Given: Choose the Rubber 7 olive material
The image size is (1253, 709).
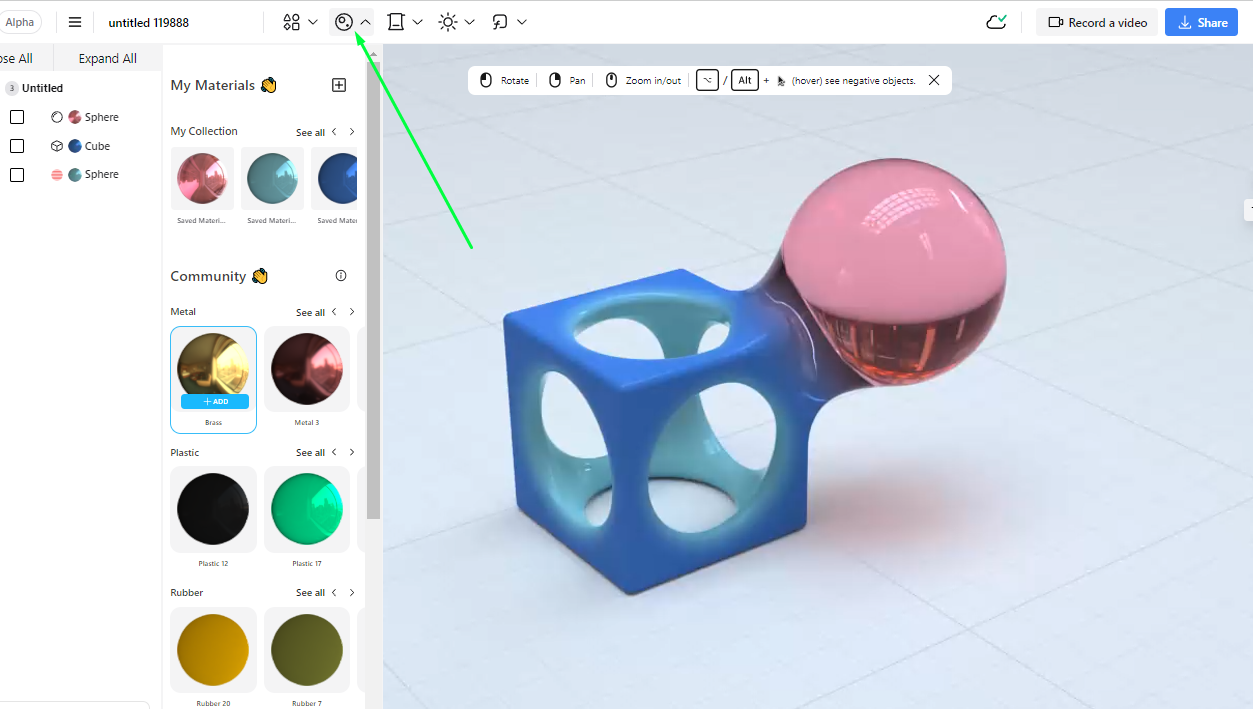Looking at the screenshot, I should tap(307, 649).
